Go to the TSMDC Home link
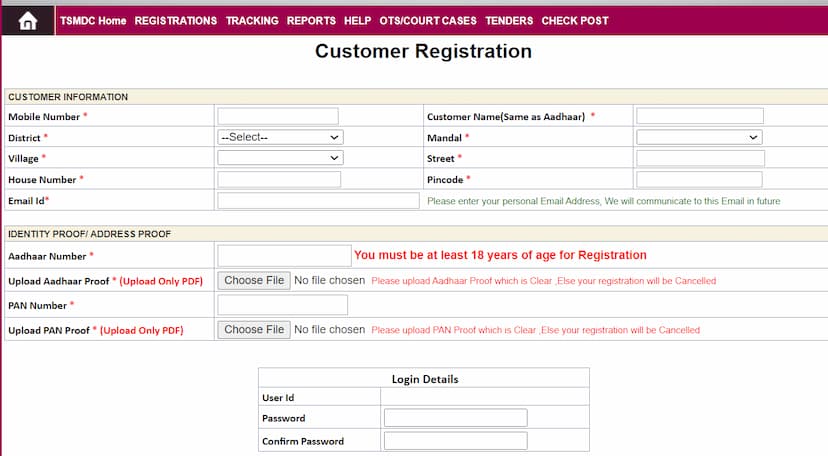 (93, 21)
